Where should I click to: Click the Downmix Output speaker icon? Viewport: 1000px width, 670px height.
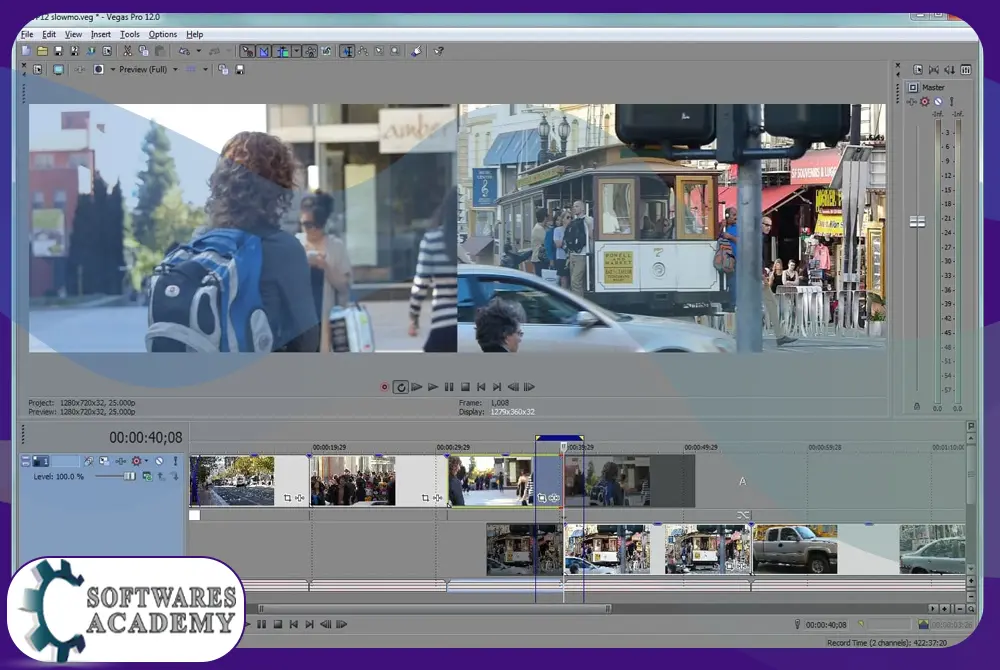tap(934, 69)
